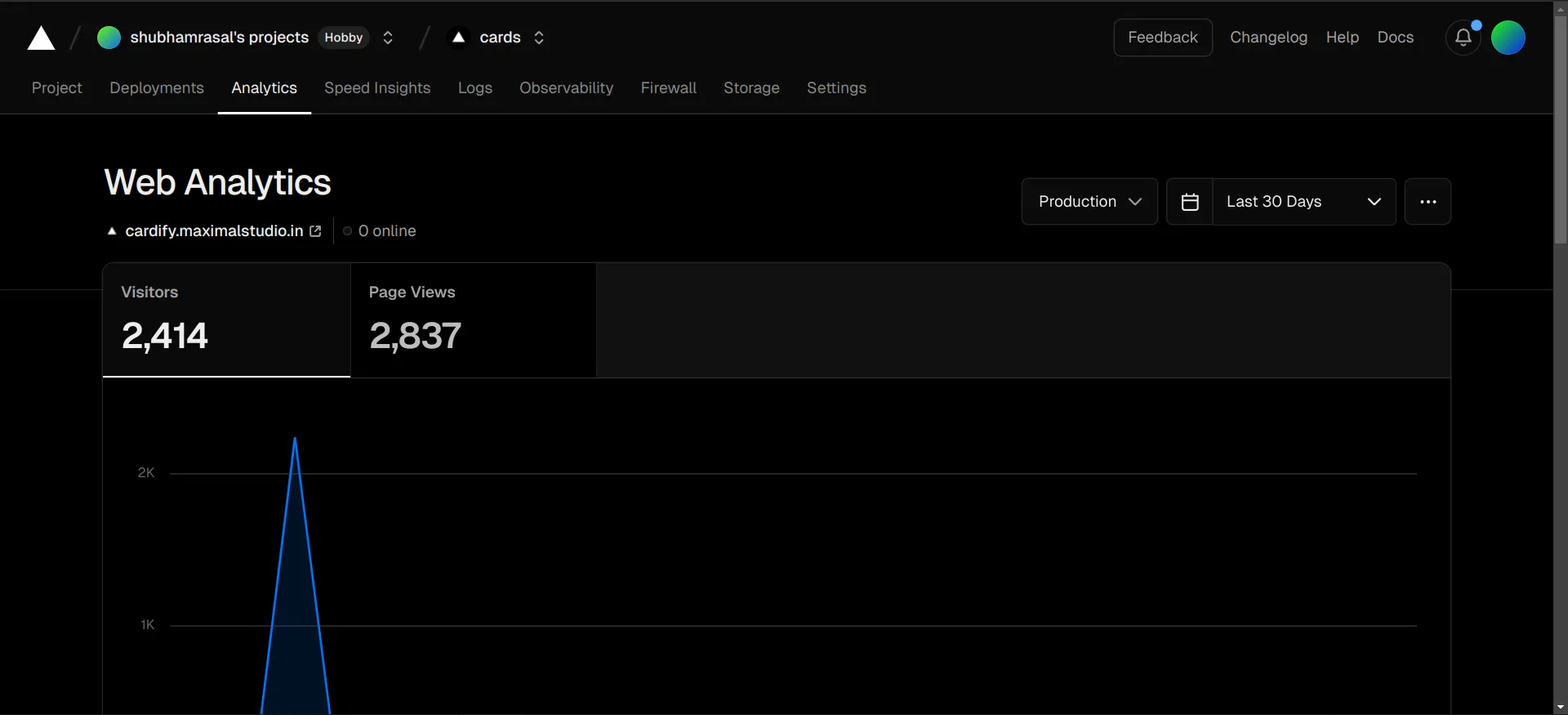1568x715 pixels.
Task: Select the Page Views metric card
Action: 473,320
